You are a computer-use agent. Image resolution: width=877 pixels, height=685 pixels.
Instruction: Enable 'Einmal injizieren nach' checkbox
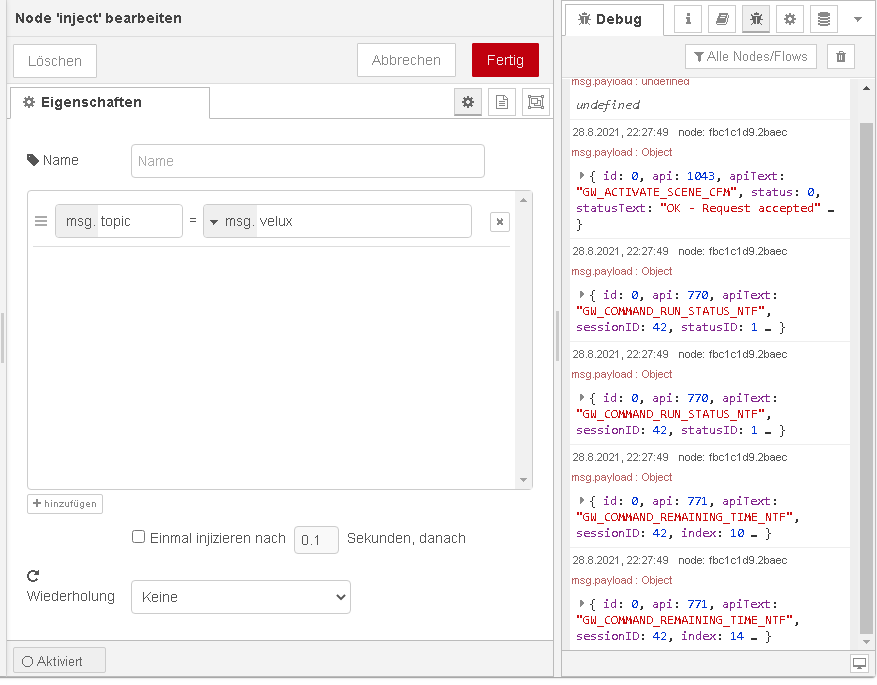tap(139, 537)
